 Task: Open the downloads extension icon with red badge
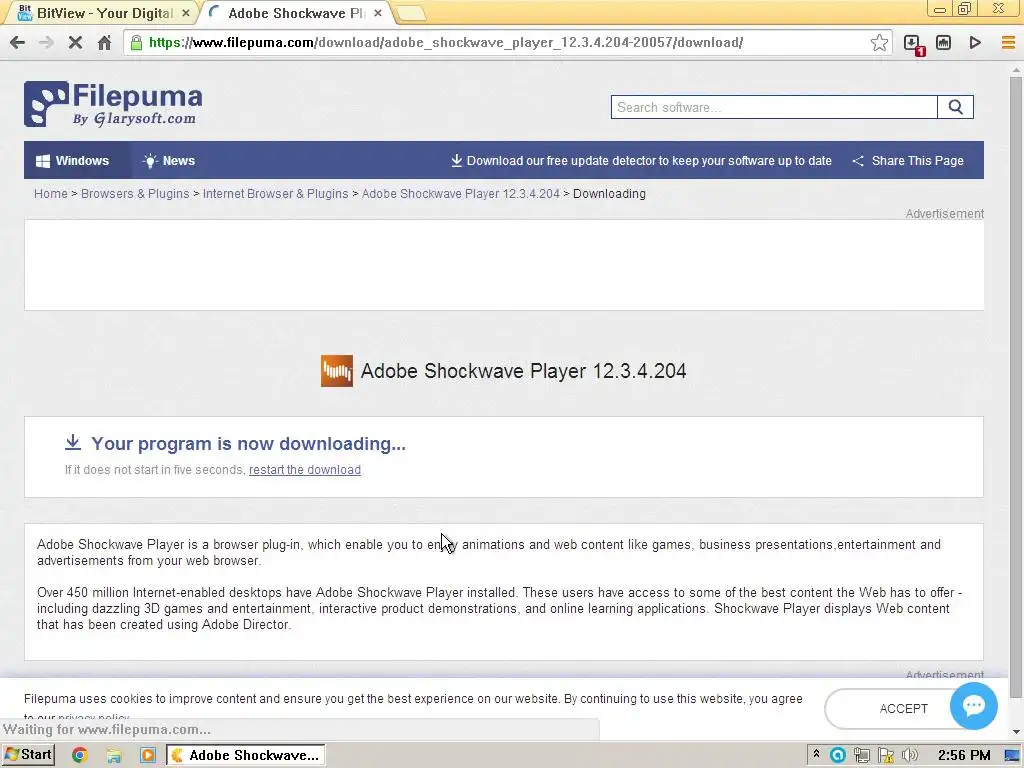914,44
